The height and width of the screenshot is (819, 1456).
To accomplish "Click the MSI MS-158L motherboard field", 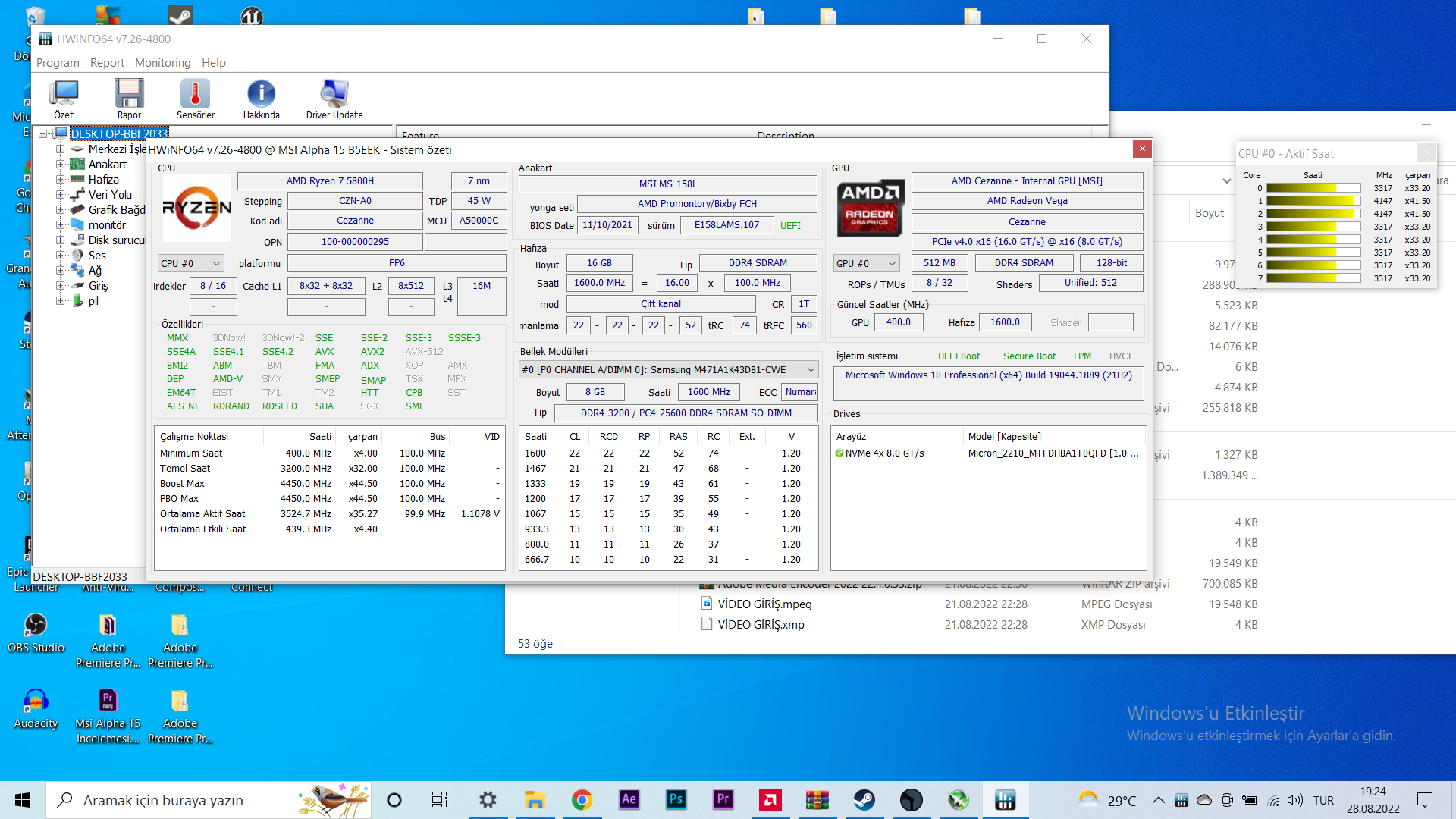I will tap(667, 184).
